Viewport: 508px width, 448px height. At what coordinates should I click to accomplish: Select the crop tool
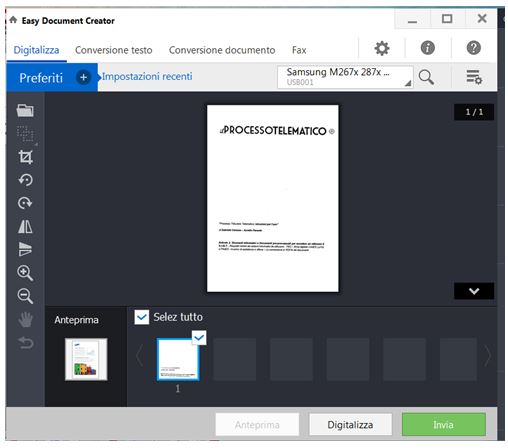pos(25,157)
